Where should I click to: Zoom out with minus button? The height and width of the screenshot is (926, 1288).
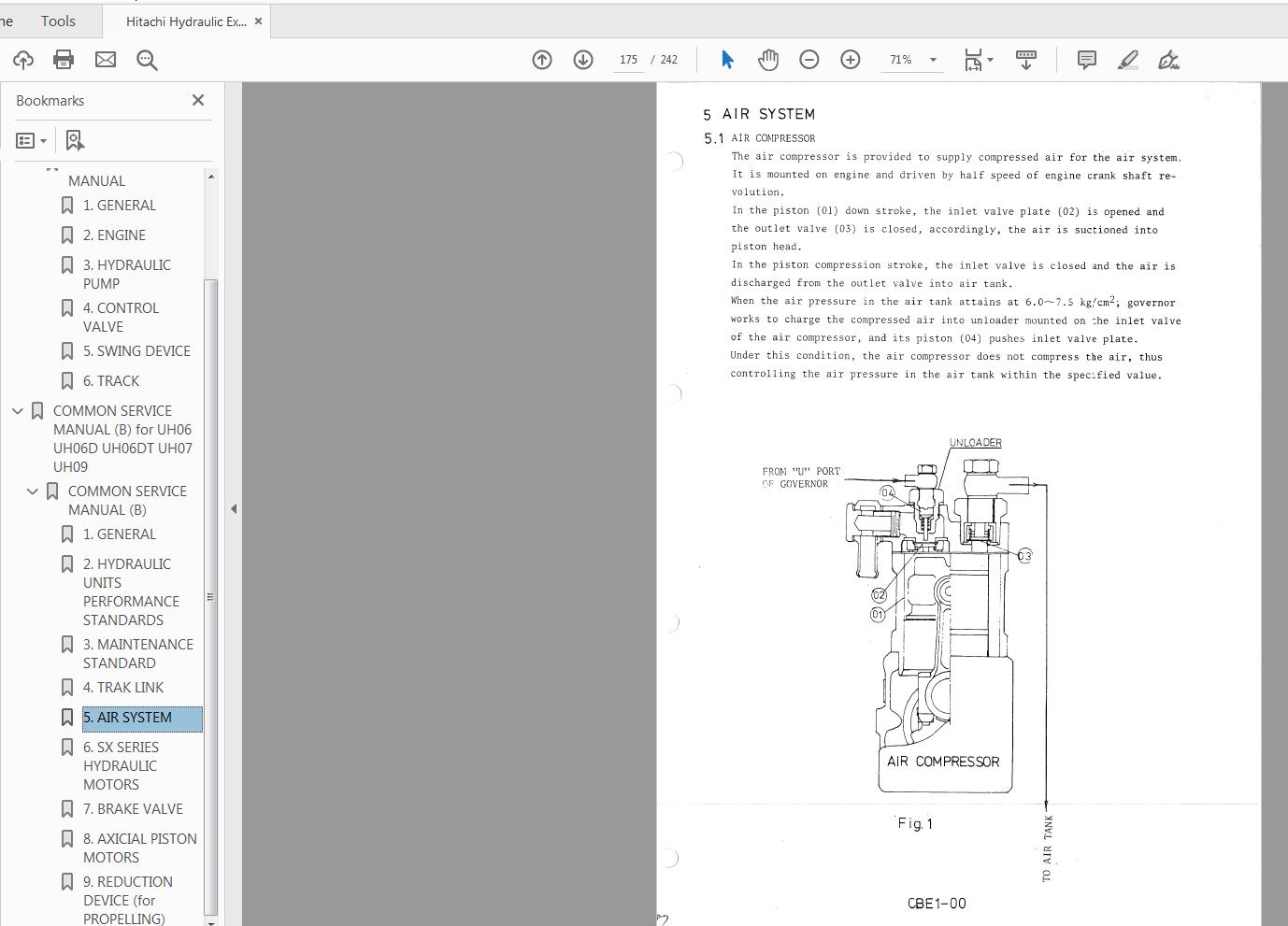(x=809, y=60)
